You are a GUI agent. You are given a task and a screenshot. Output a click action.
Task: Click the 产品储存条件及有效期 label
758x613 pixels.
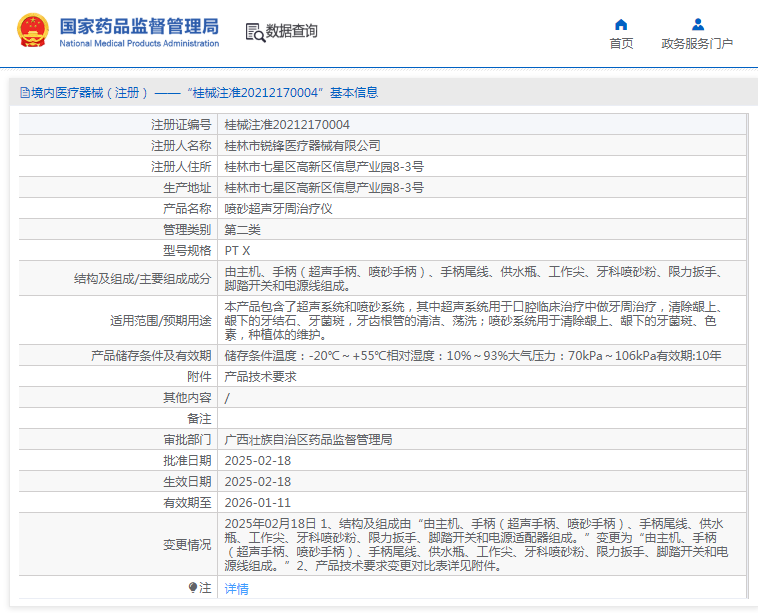pos(151,356)
